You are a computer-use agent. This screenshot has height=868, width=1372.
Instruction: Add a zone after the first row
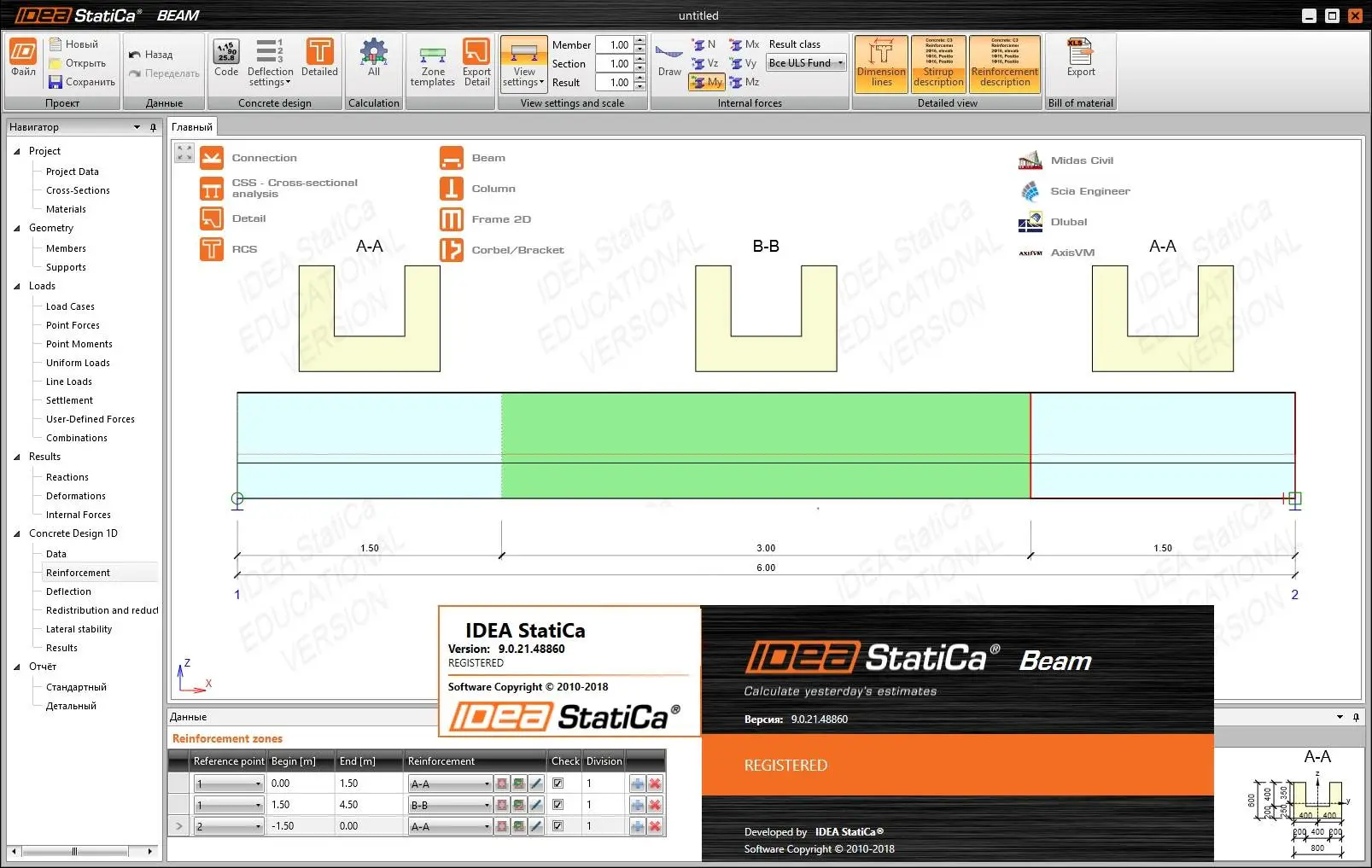point(637,784)
